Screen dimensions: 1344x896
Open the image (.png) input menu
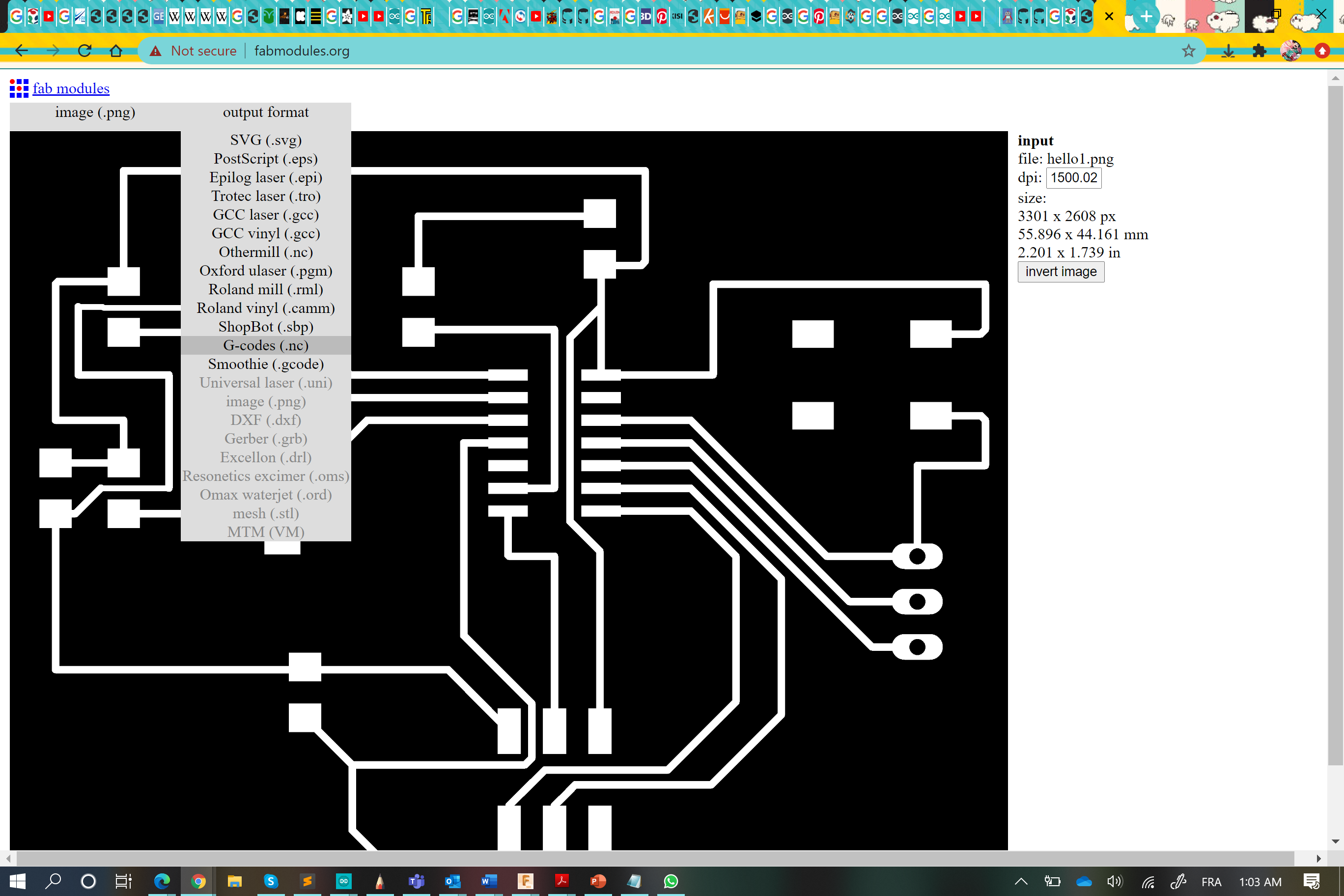[95, 112]
